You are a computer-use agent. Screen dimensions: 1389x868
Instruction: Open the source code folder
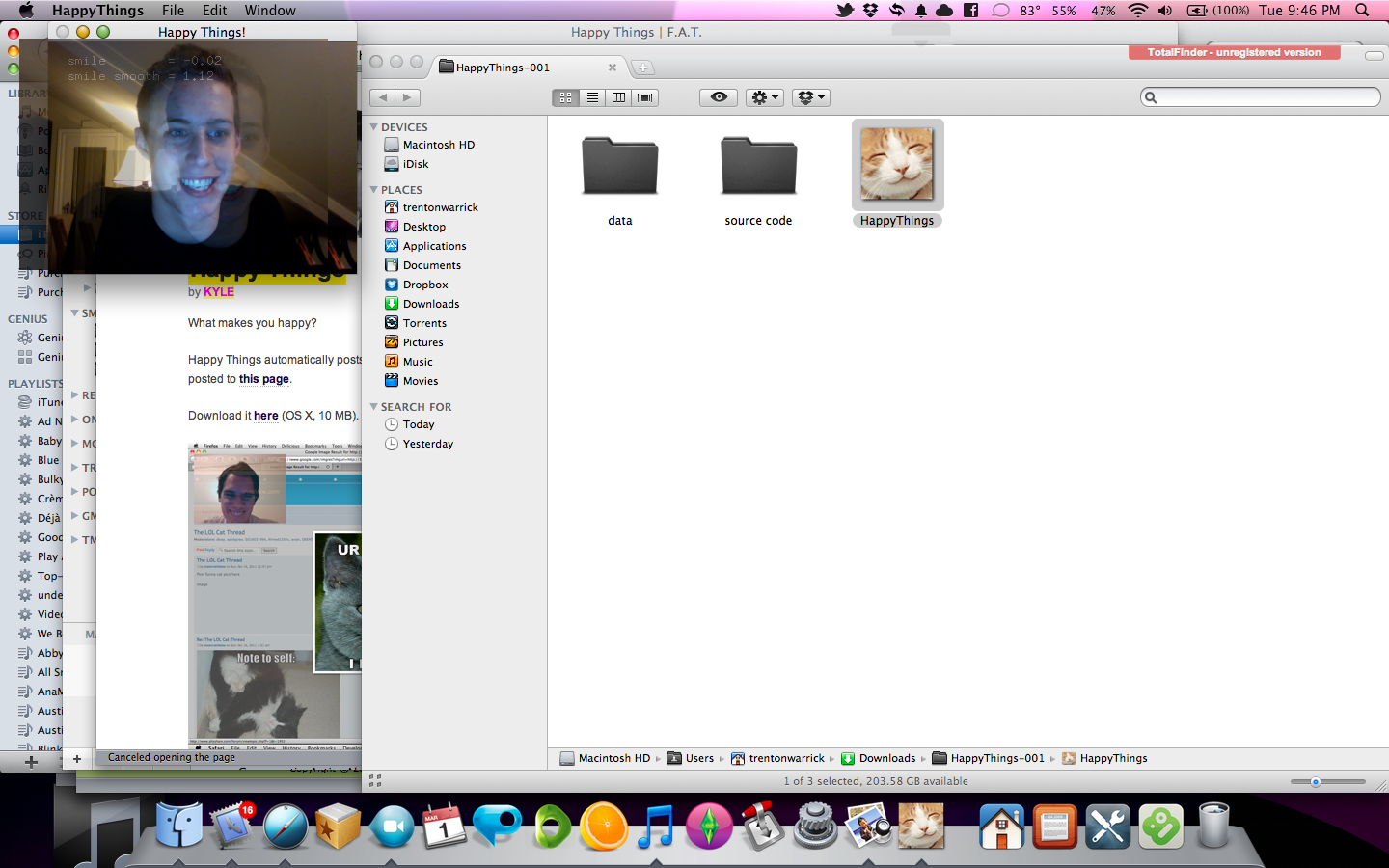(758, 167)
